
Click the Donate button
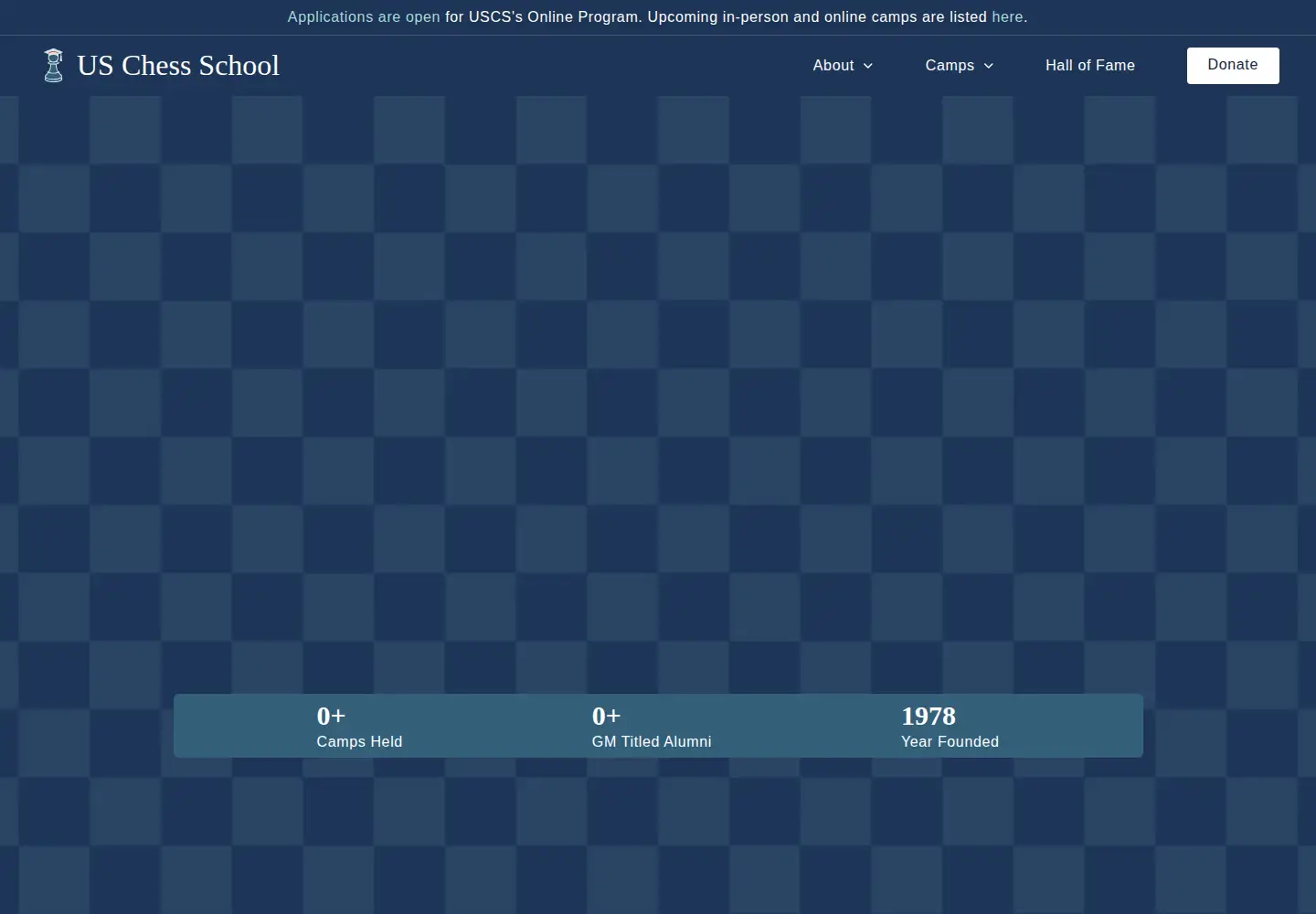click(x=1233, y=66)
